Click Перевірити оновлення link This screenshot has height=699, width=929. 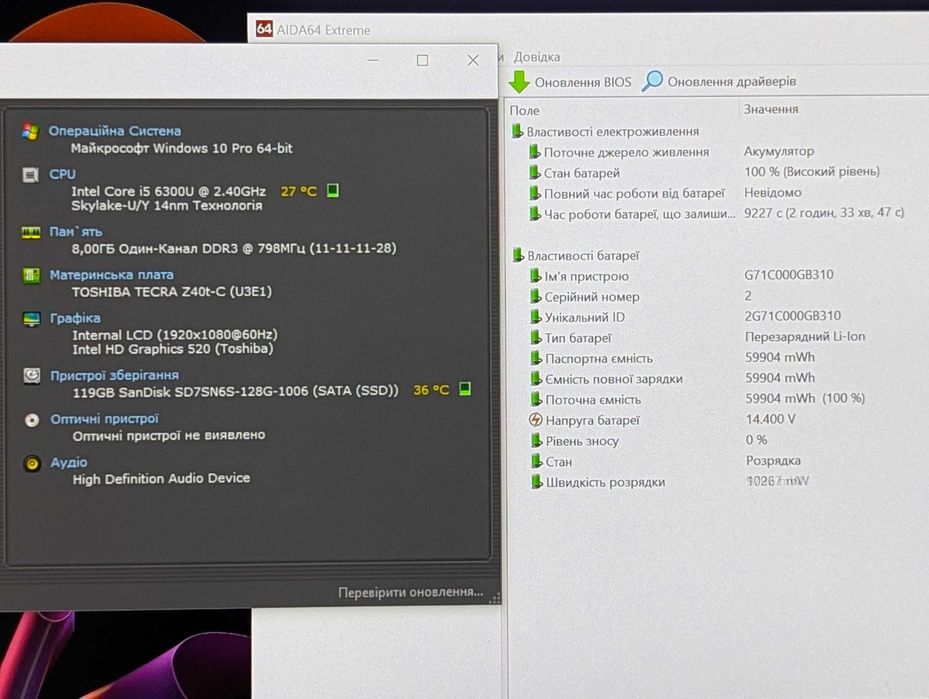(x=411, y=592)
